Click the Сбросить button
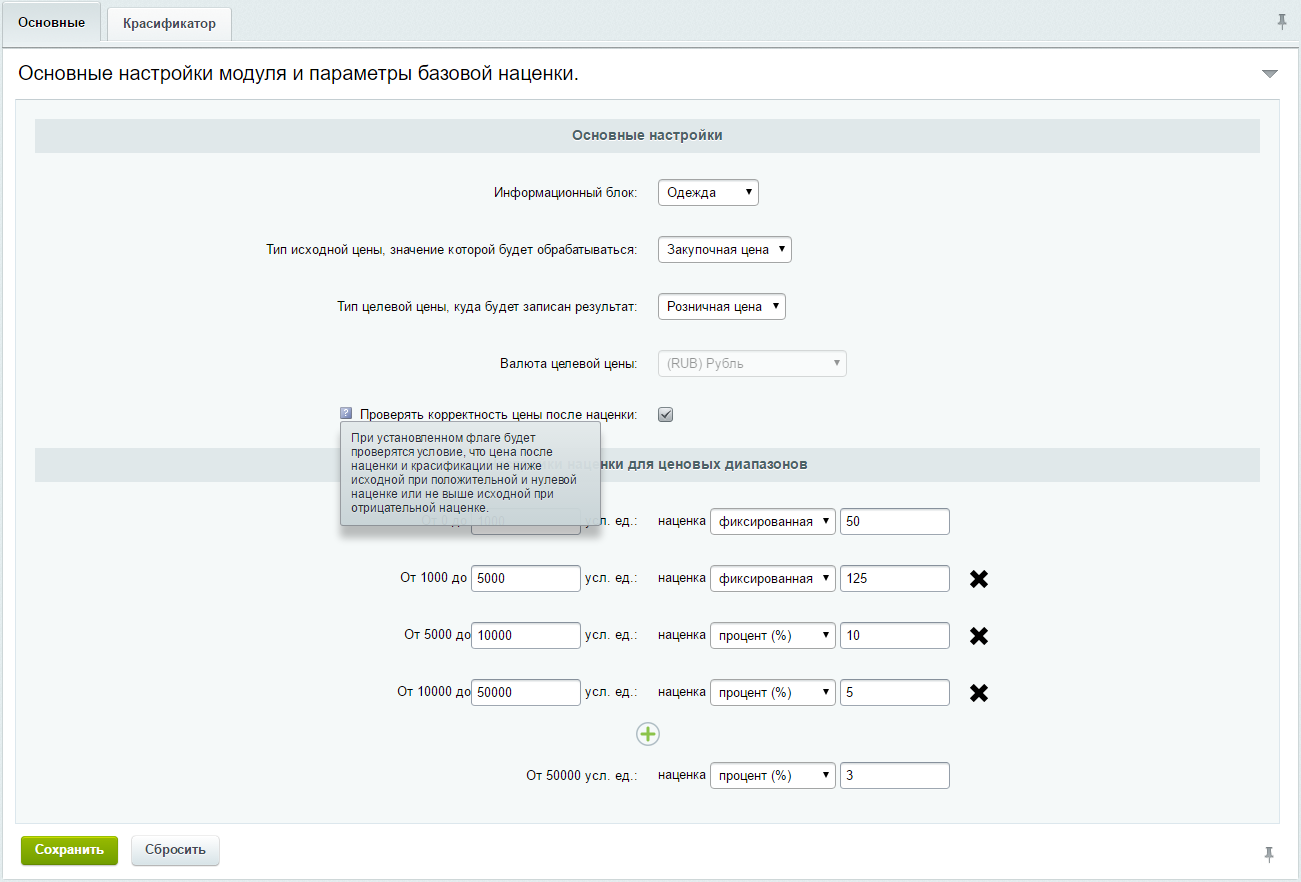1301x882 pixels. coord(175,850)
